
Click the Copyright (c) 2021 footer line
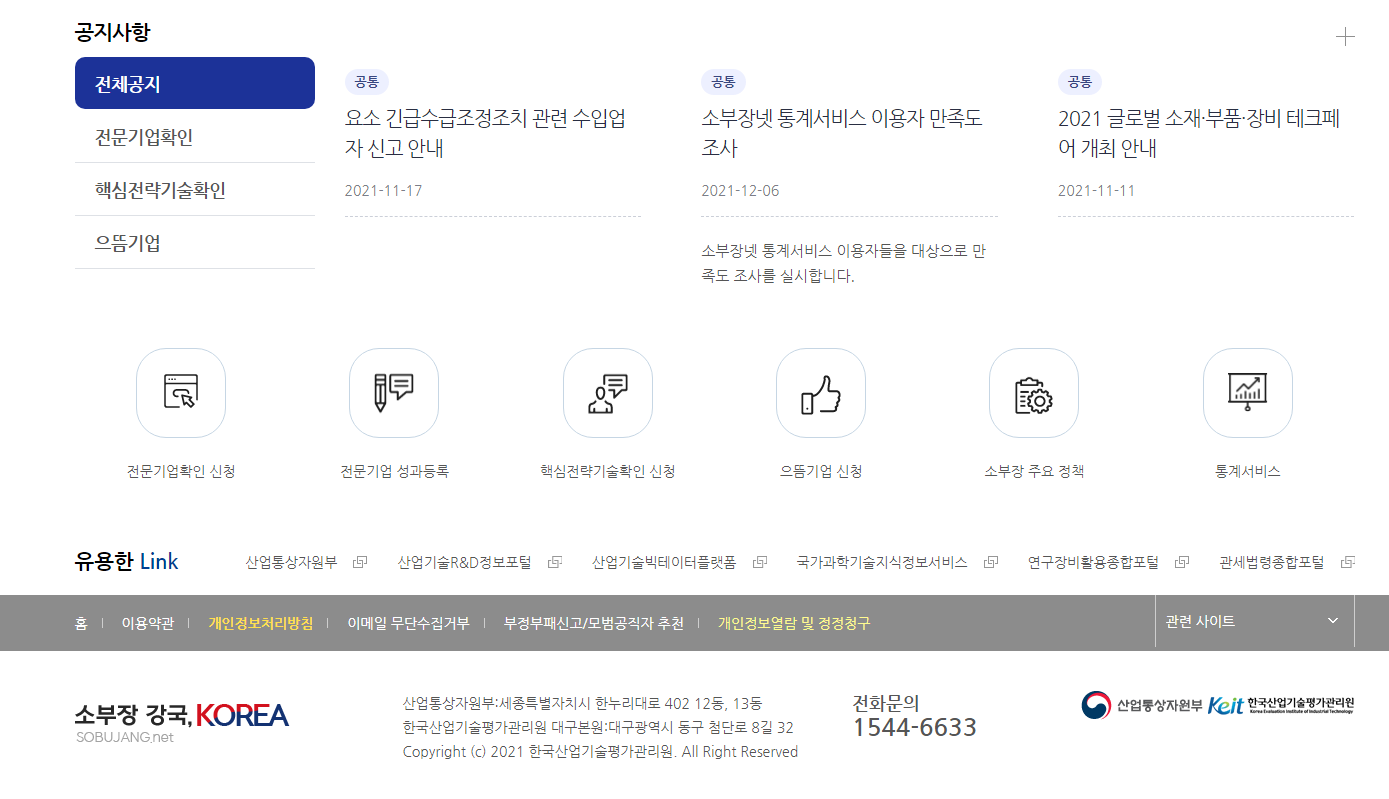point(600,751)
